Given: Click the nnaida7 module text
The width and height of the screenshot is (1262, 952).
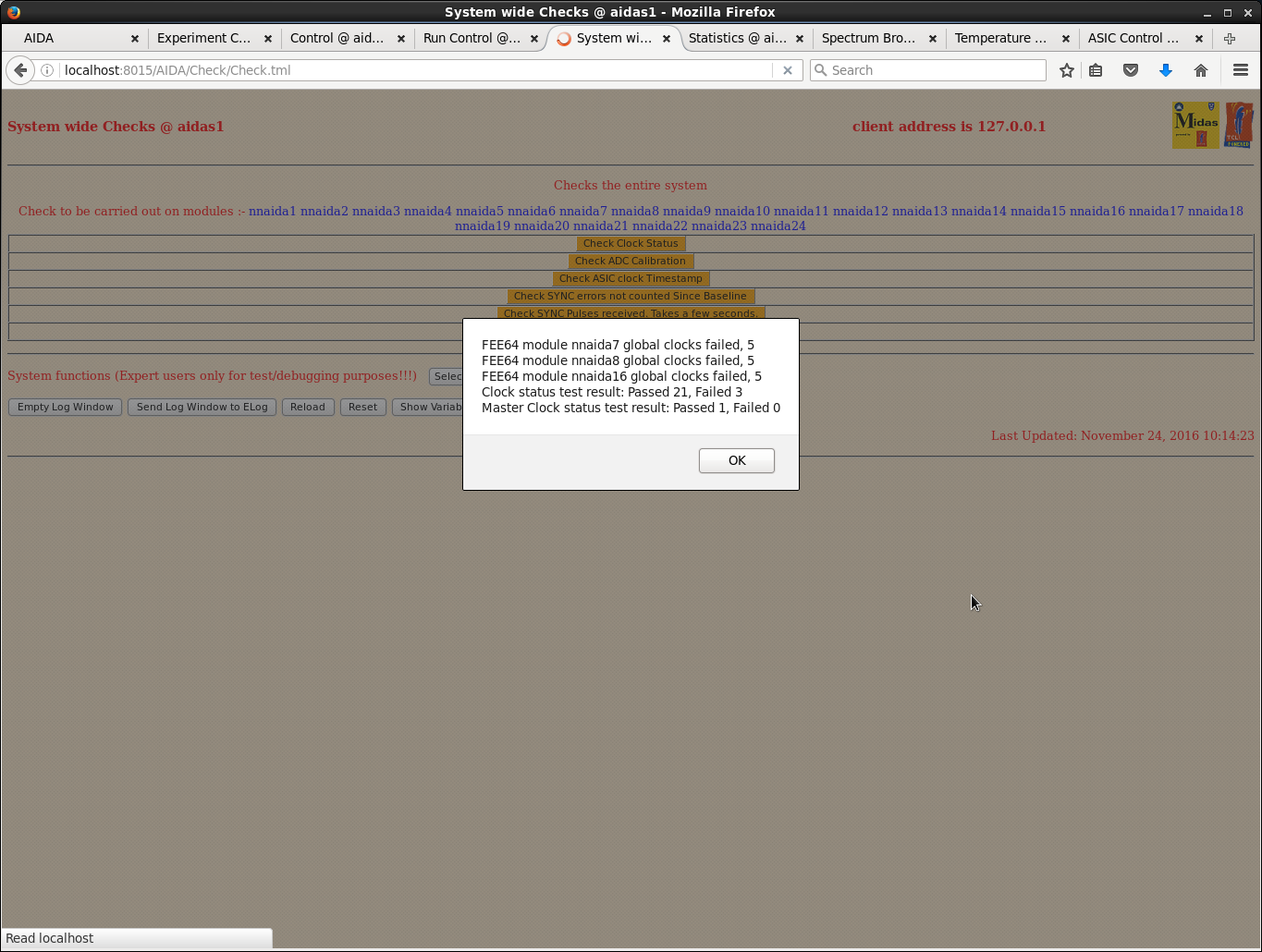Looking at the screenshot, I should coord(583,211).
